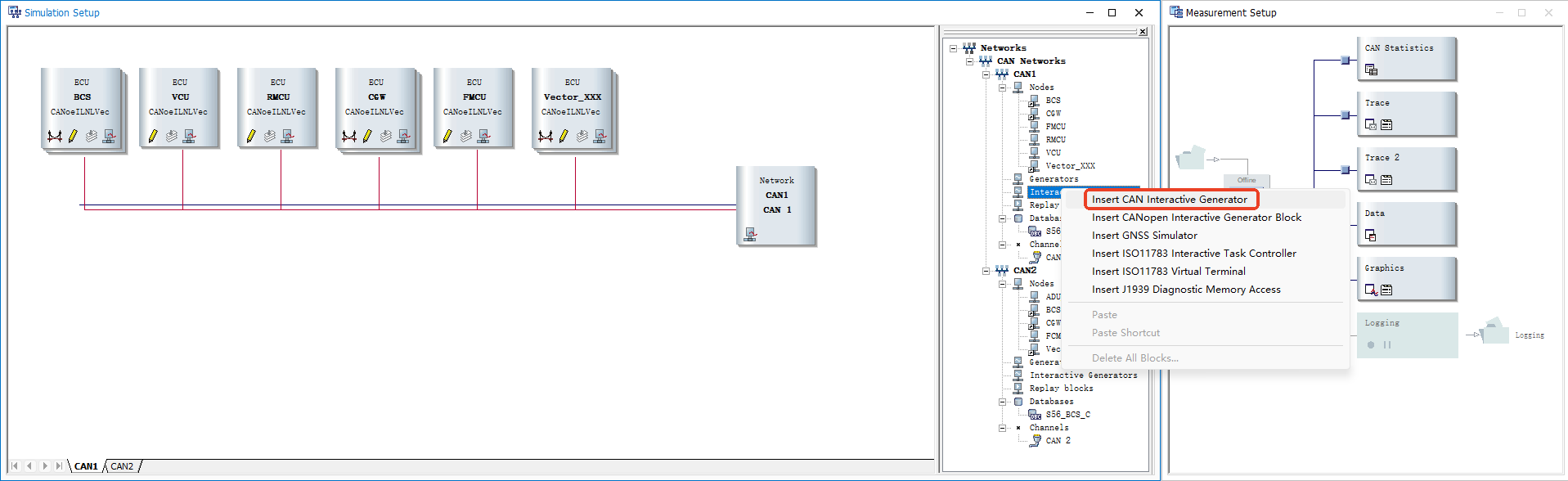Toggle the first Trace connection point

(1345, 115)
